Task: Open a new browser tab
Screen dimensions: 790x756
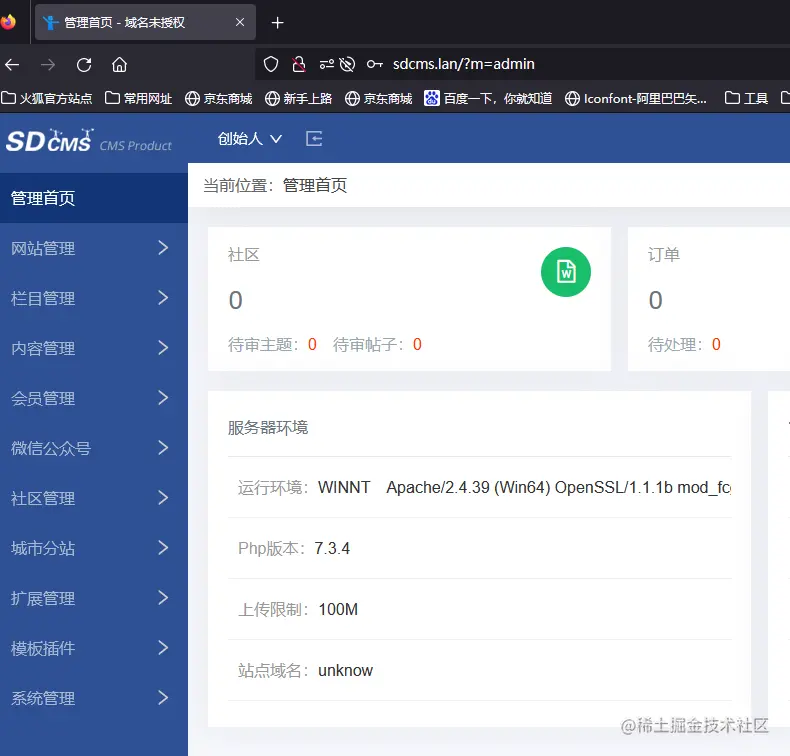Action: pyautogui.click(x=277, y=23)
